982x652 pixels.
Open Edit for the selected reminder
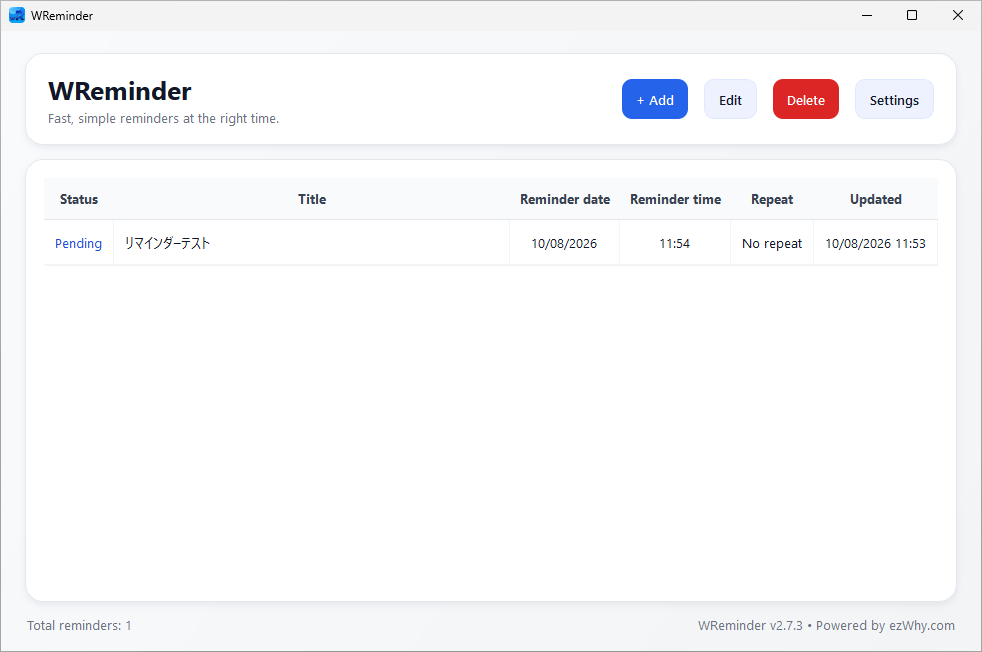730,99
